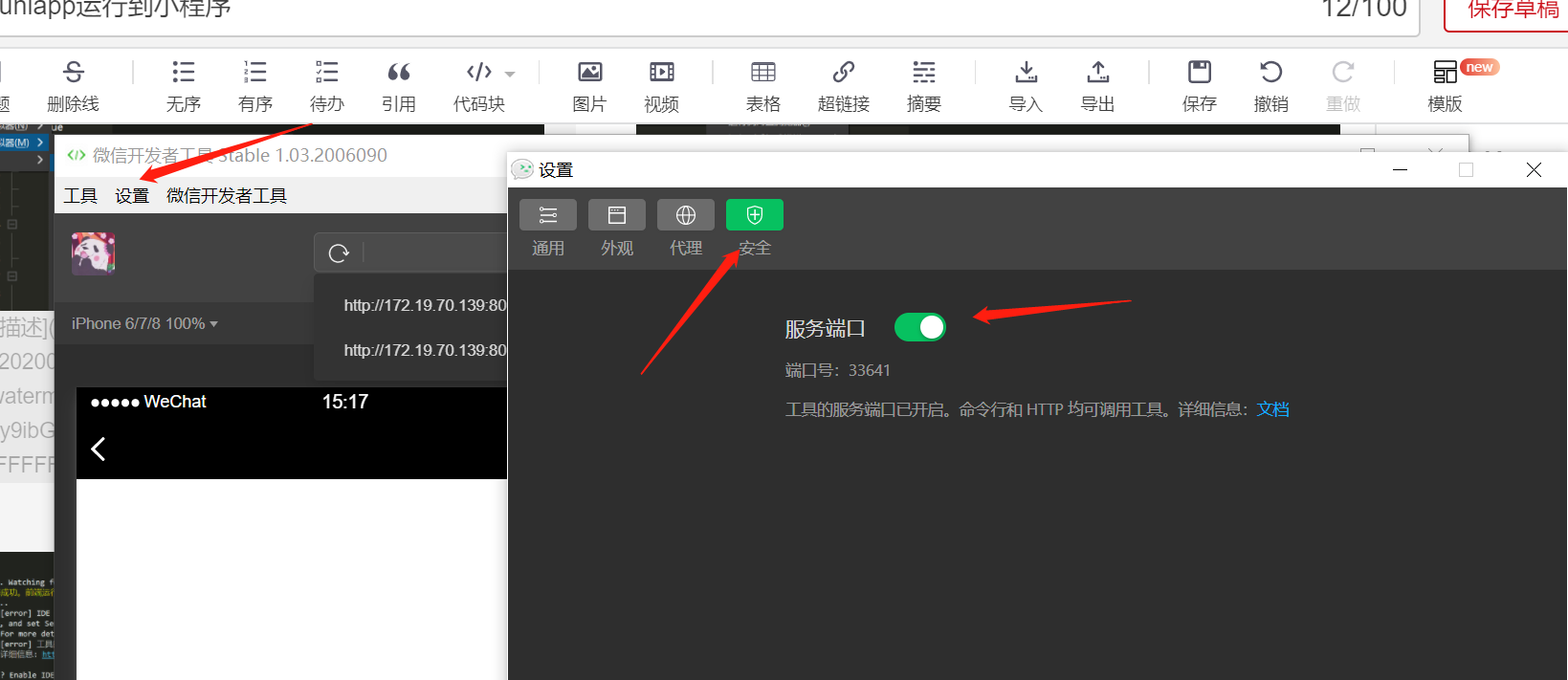The image size is (1568, 680).
Task: Close the 设置 settings window
Action: coord(1534,169)
